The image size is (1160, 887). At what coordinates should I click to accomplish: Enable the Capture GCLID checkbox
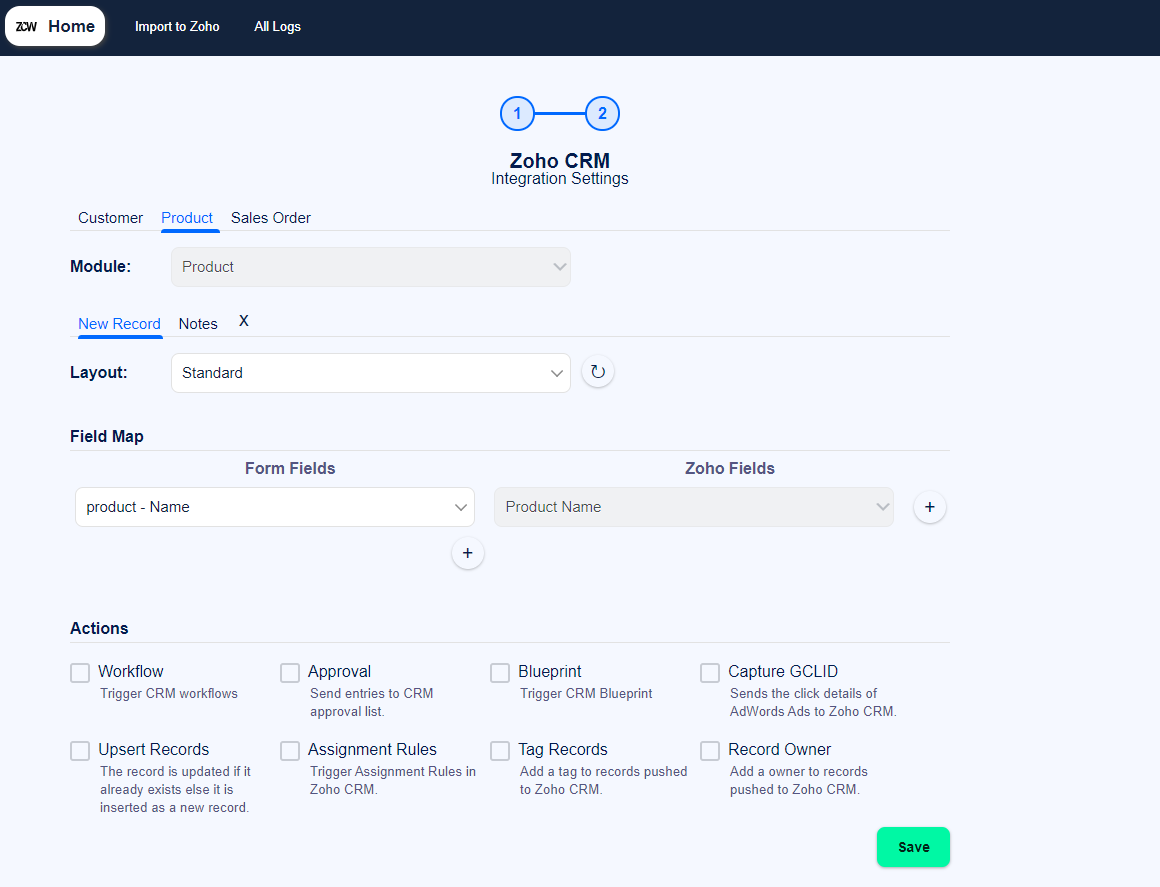(x=710, y=672)
